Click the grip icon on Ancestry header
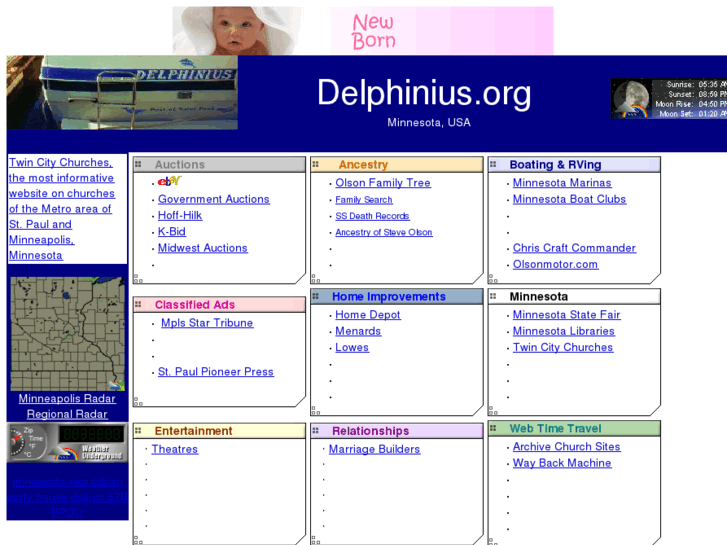727x545 pixels. point(316,164)
